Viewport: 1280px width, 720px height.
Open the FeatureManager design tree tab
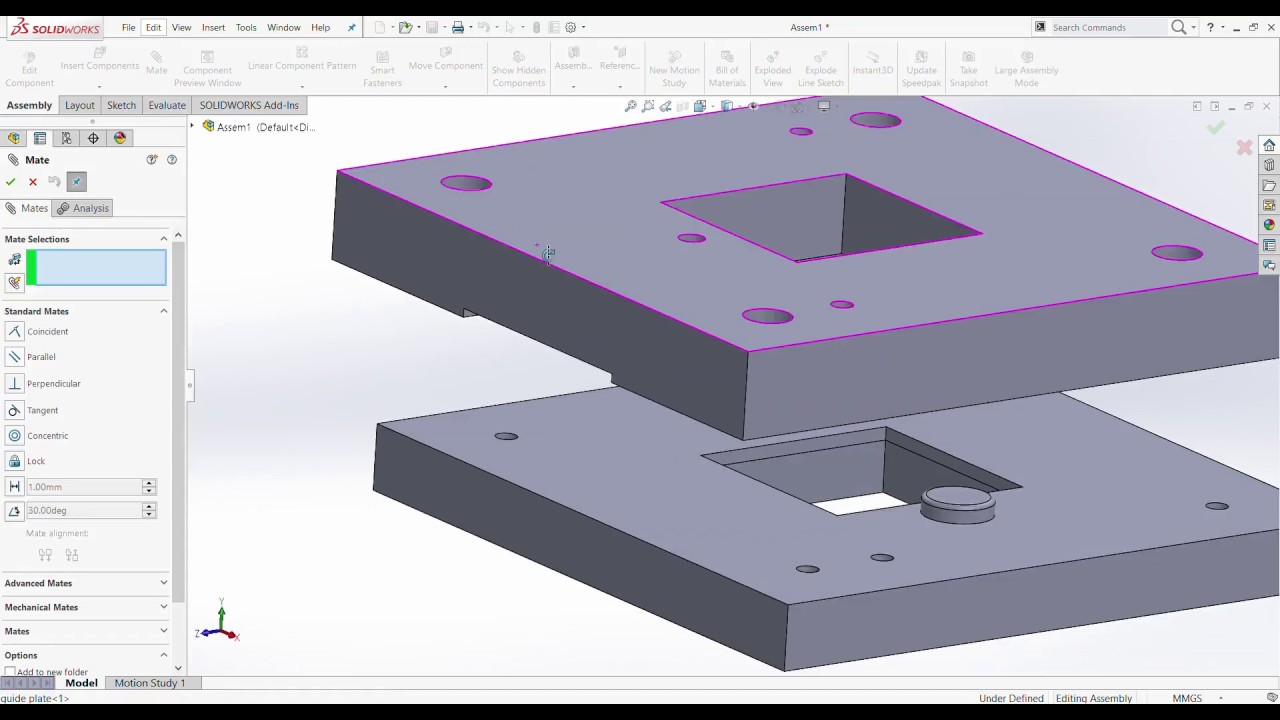tap(14, 138)
